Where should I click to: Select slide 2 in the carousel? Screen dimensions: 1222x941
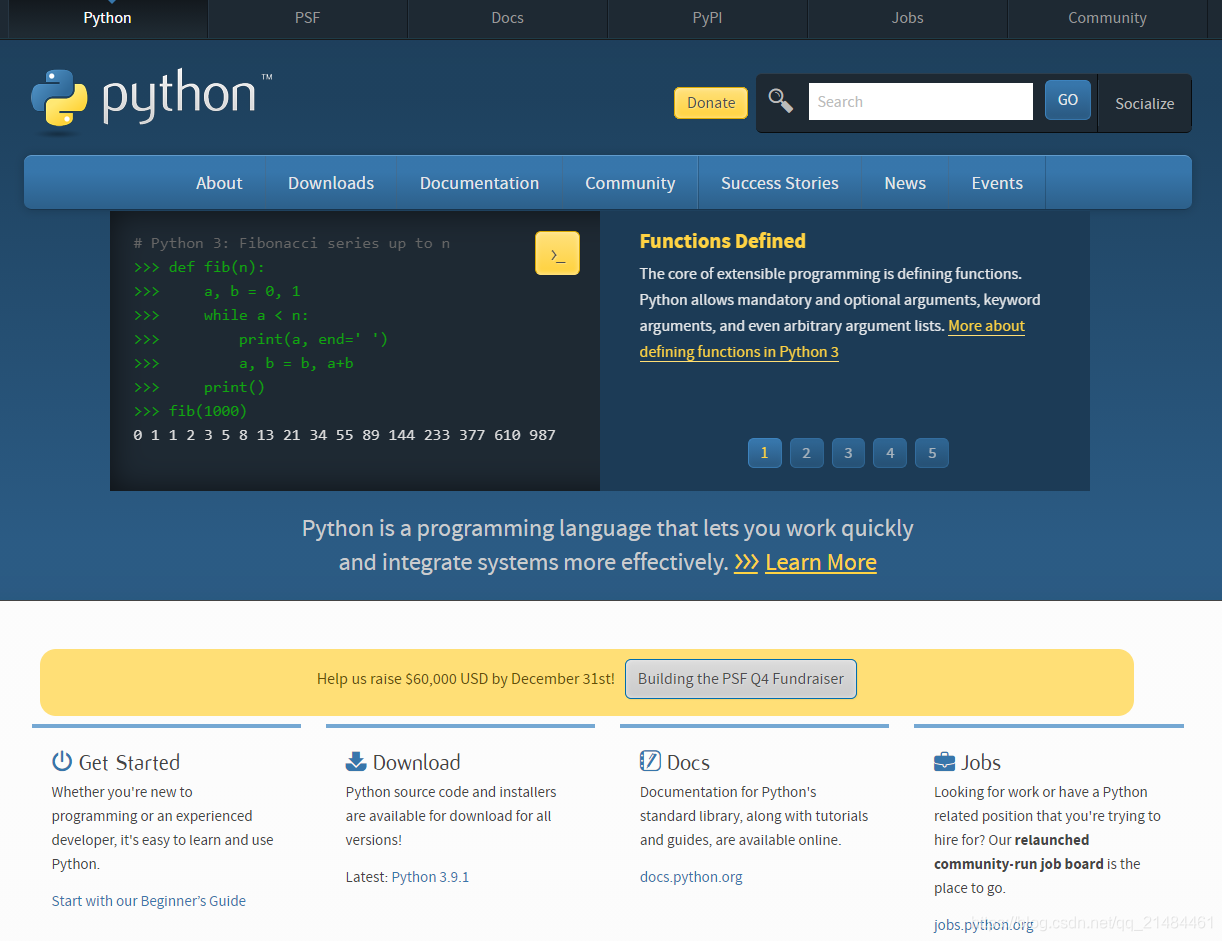(x=806, y=453)
